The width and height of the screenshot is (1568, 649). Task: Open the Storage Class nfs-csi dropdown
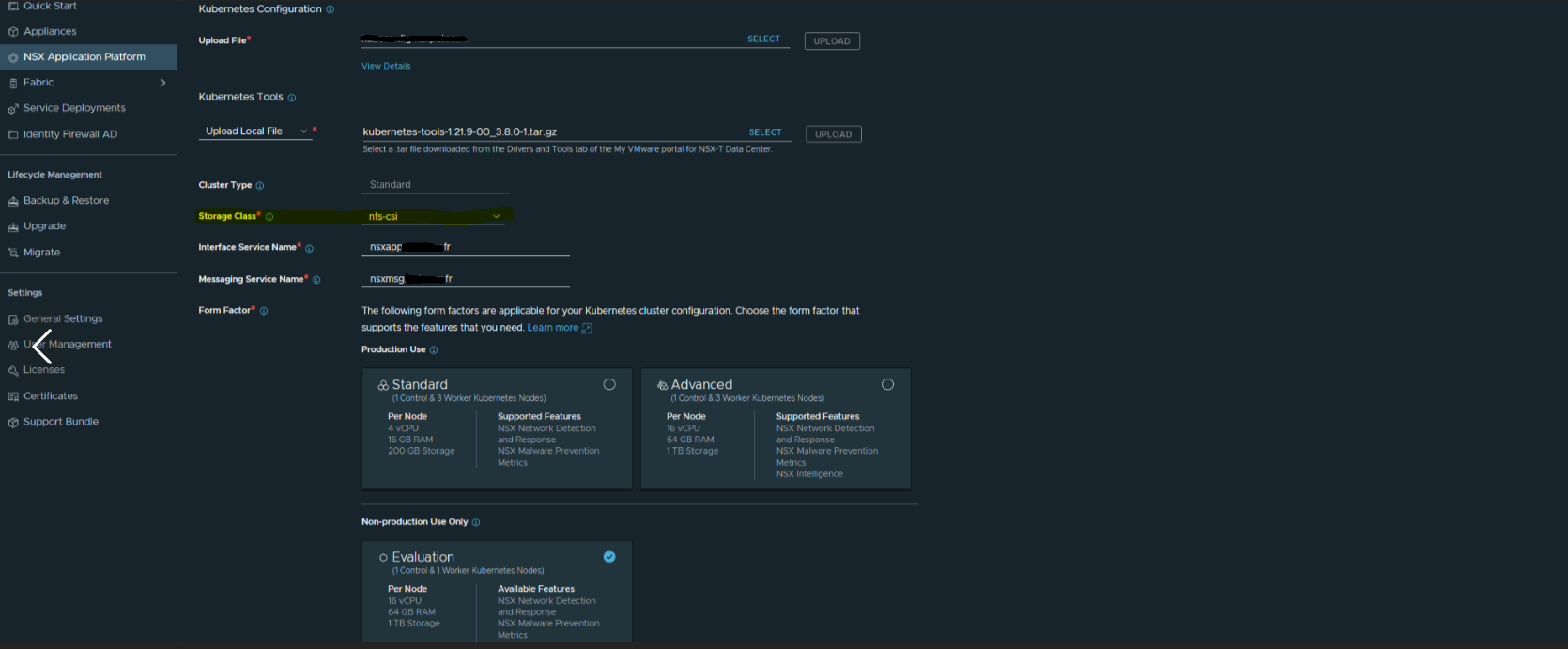[x=435, y=216]
